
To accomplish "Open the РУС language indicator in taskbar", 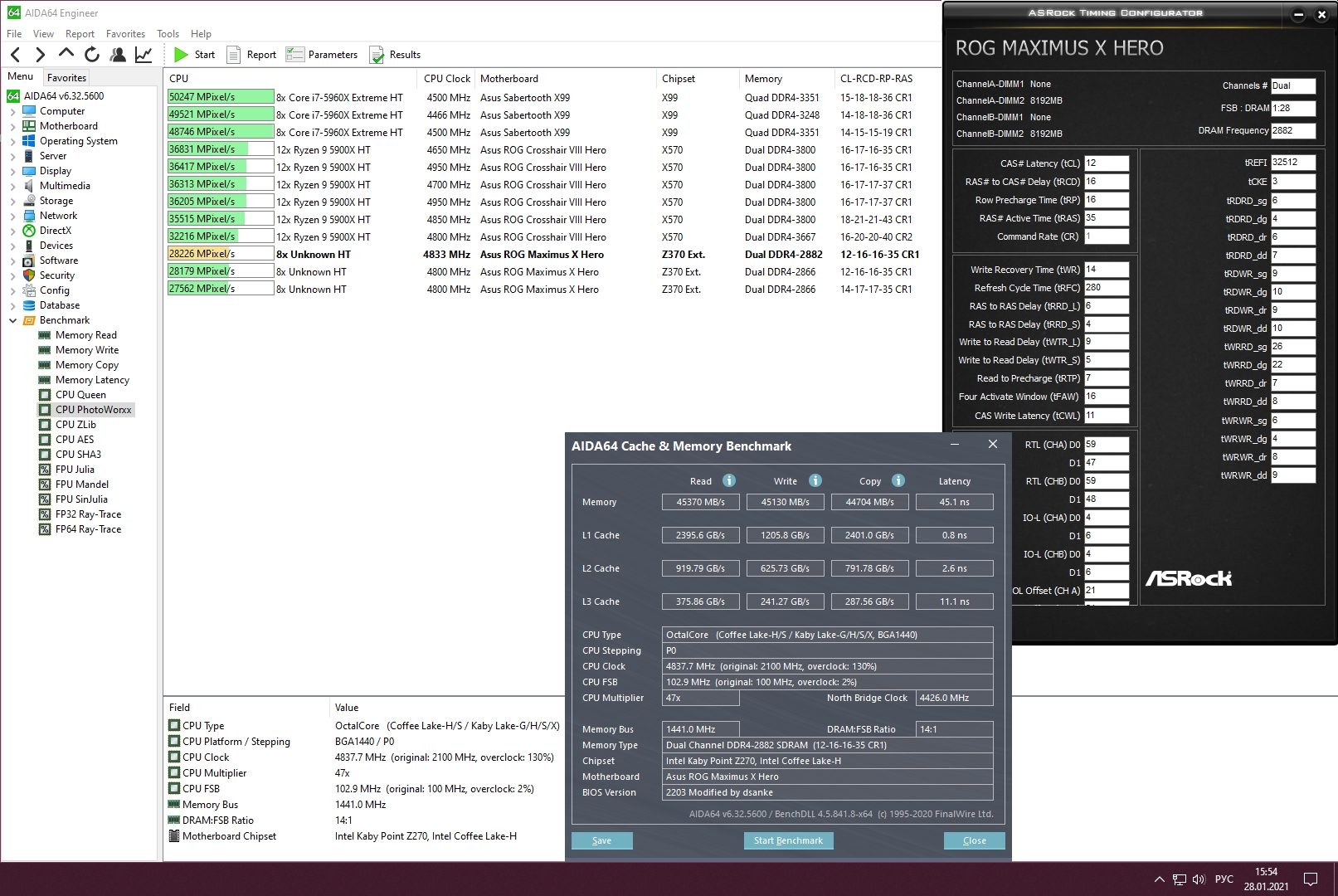I will point(1224,879).
